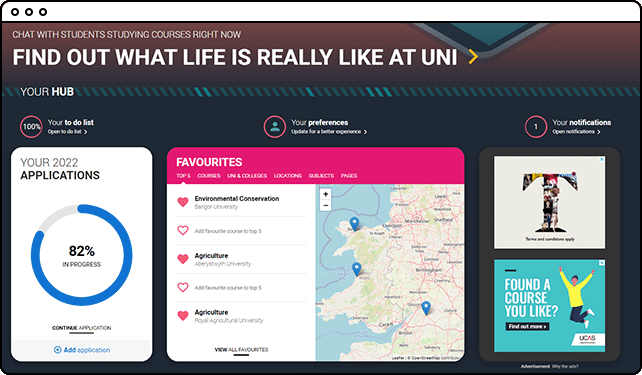
Task: Click Your notifications heading
Action: pos(581,122)
